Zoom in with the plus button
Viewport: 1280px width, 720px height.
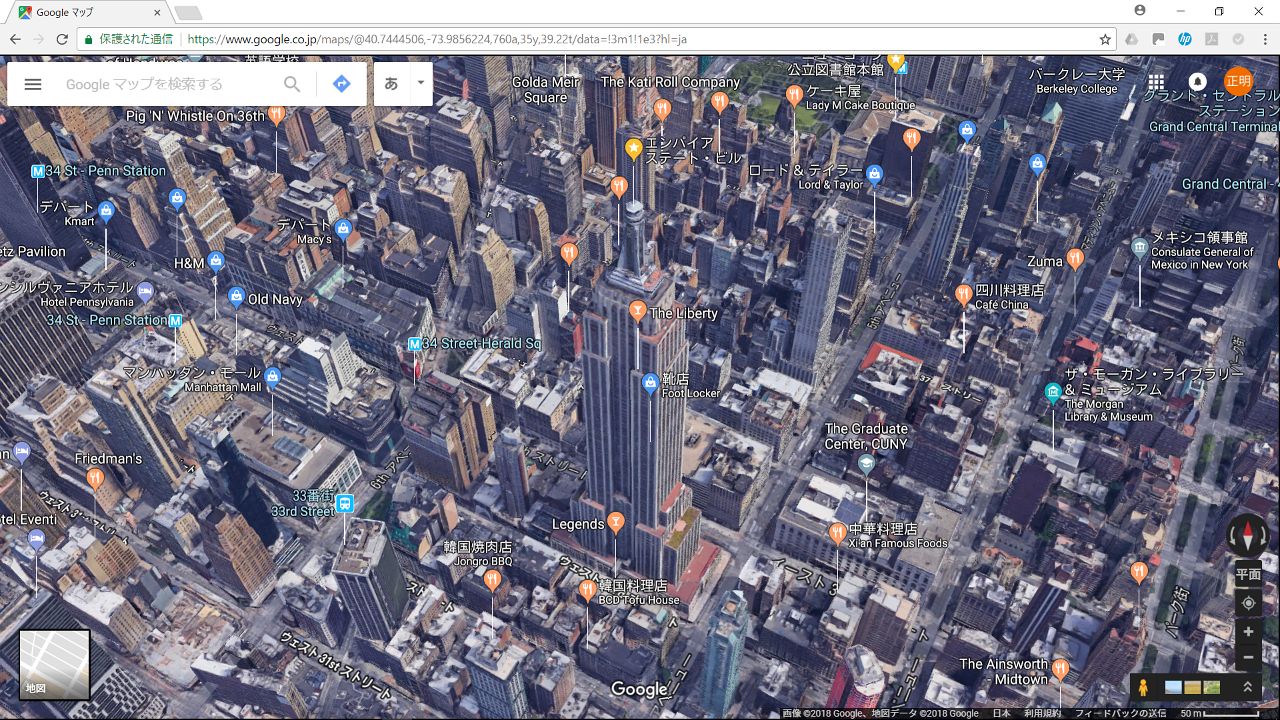click(x=1248, y=632)
